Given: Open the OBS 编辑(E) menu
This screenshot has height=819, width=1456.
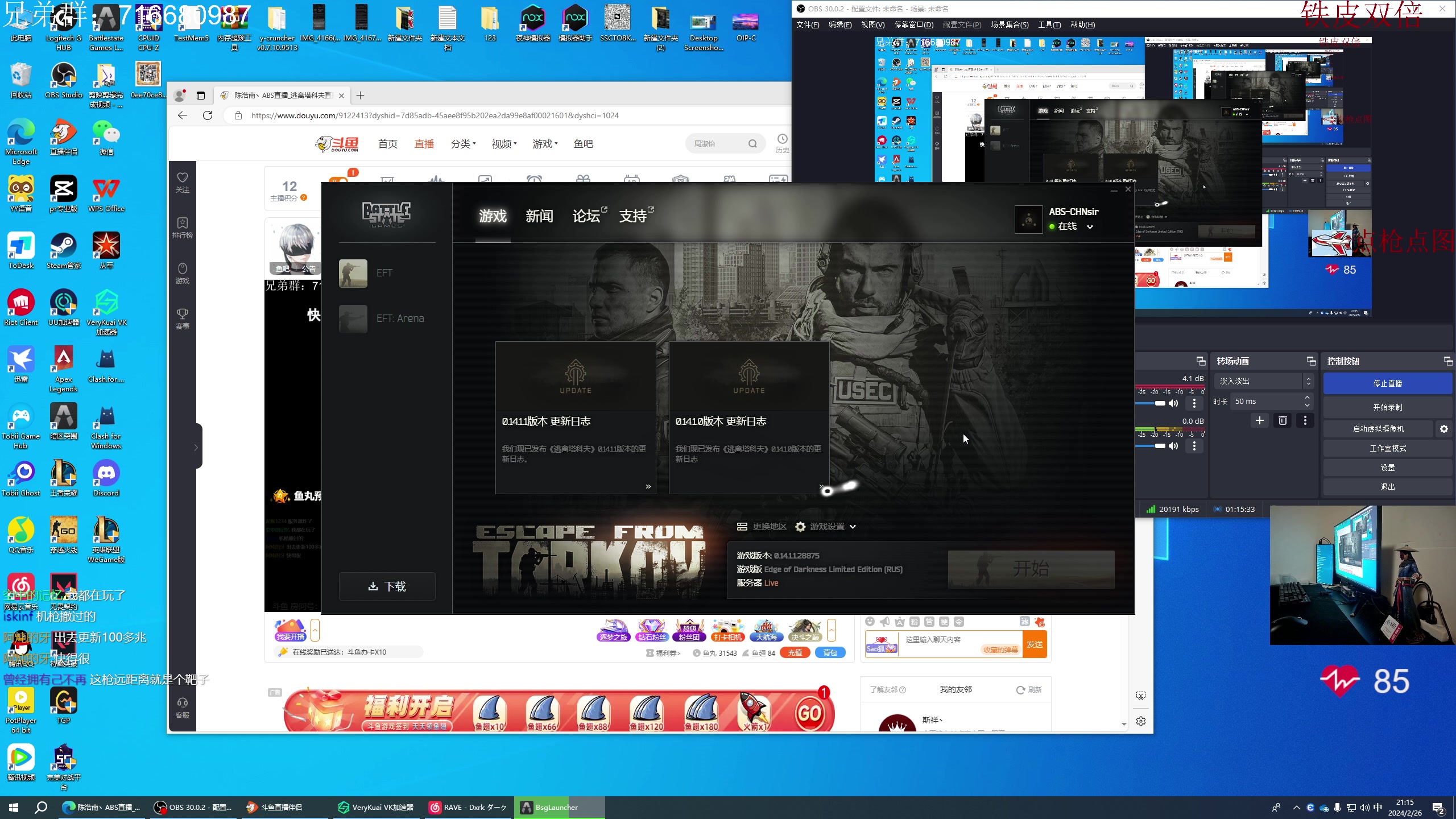Looking at the screenshot, I should coord(840,24).
